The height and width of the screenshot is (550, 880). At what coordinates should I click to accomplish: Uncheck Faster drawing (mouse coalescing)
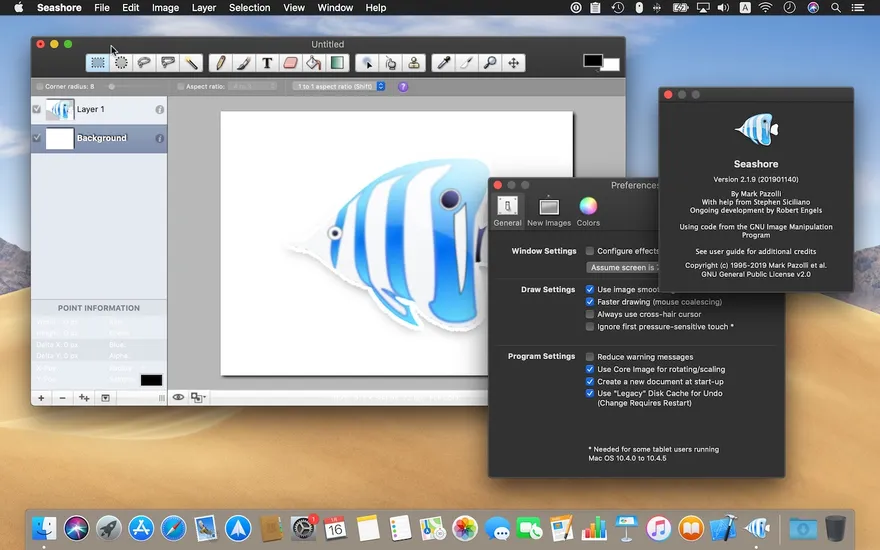(590, 302)
